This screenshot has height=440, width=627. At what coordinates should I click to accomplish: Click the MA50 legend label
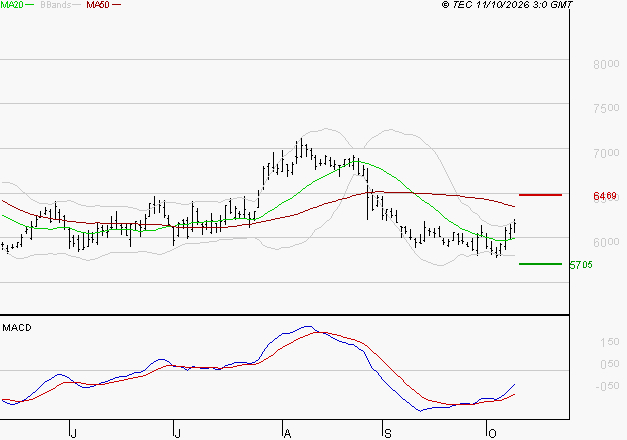pyautogui.click(x=98, y=5)
